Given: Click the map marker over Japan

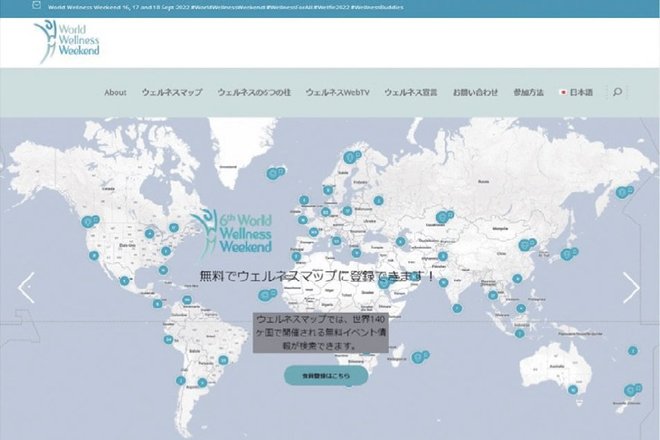Looking at the screenshot, I should pyautogui.click(x=567, y=254).
